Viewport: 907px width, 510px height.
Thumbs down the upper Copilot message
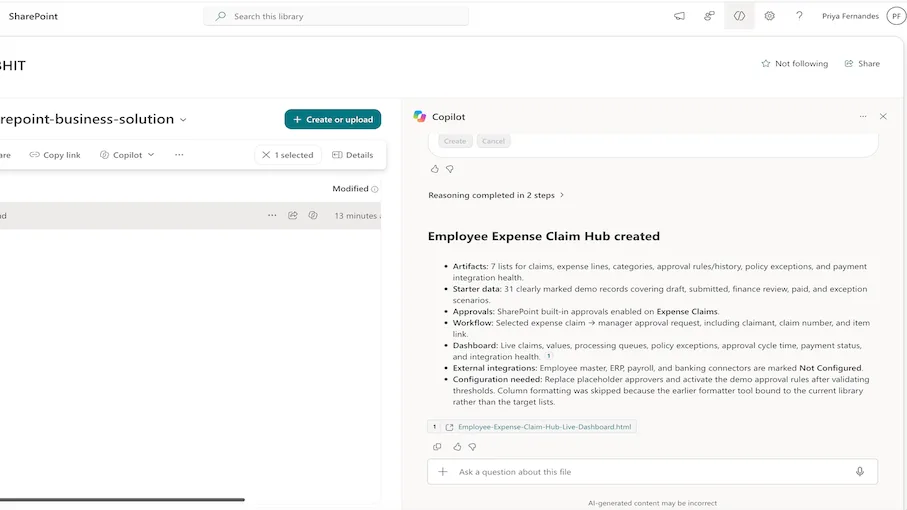[450, 169]
